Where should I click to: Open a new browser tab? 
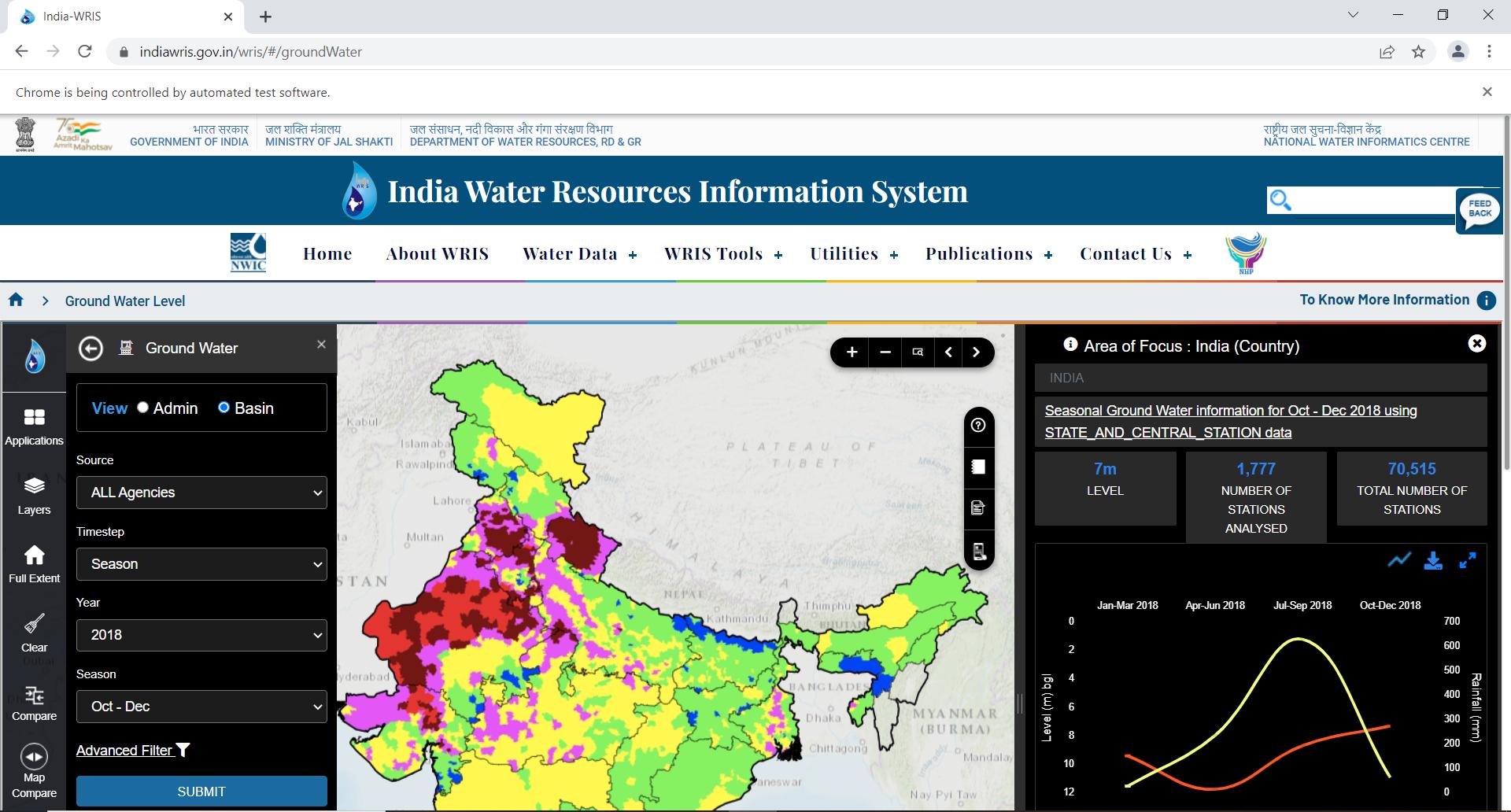(265, 17)
